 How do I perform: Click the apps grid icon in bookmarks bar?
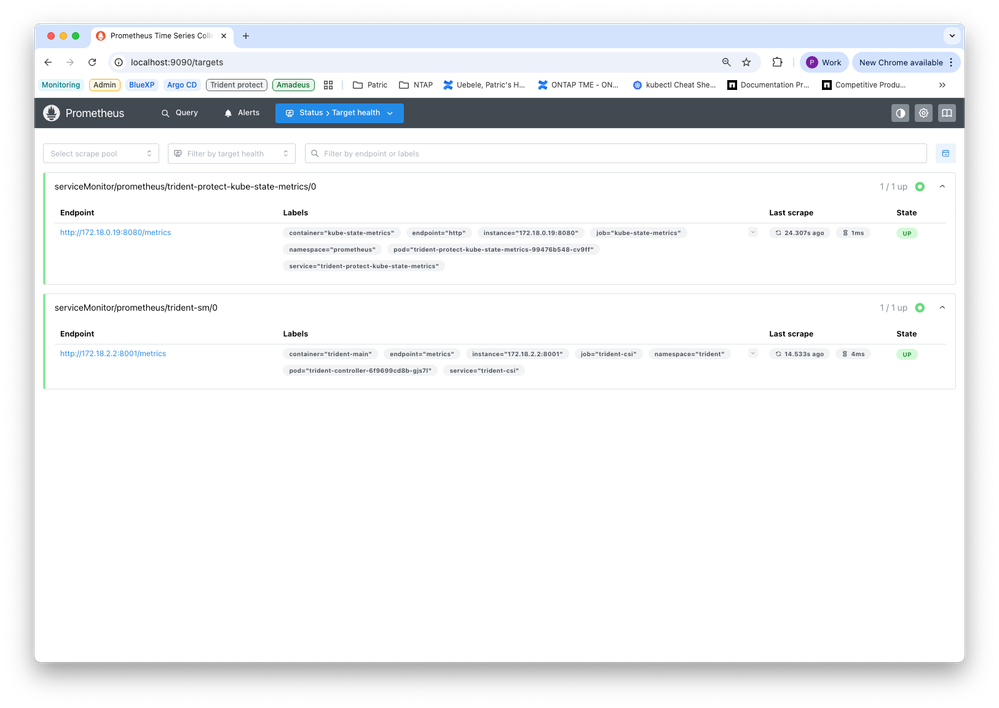[x=329, y=85]
